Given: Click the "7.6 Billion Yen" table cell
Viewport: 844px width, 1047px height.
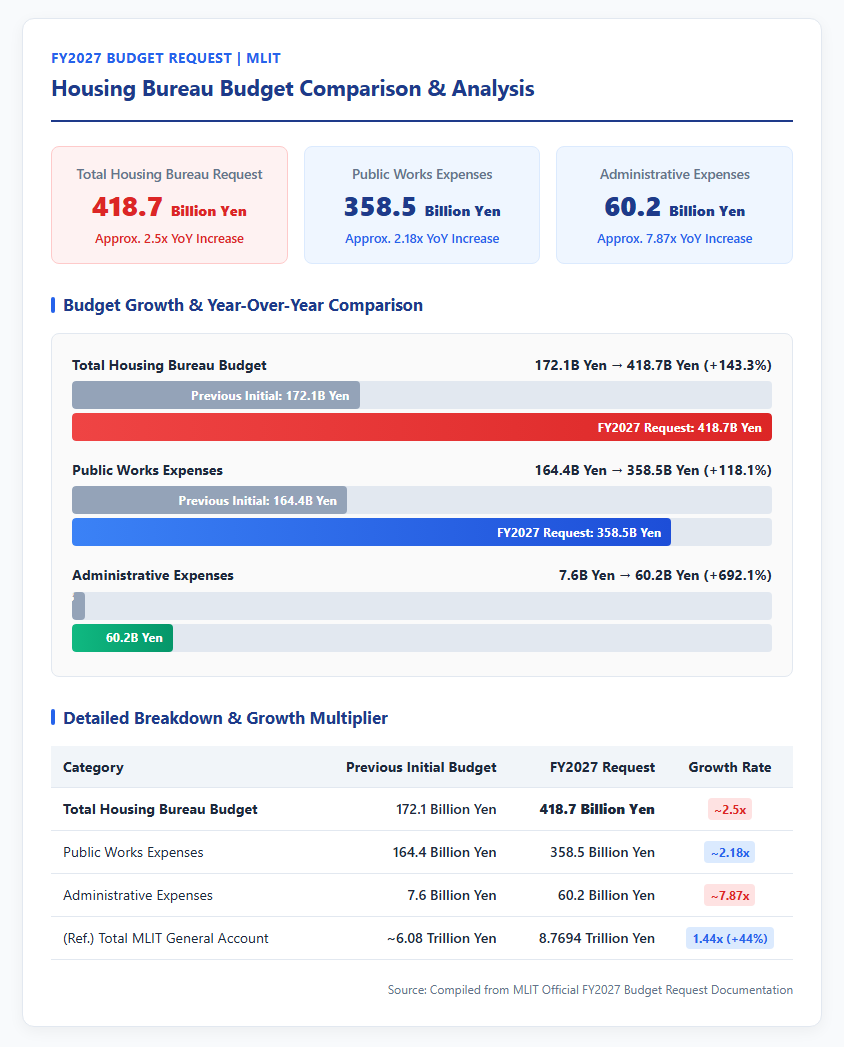Looking at the screenshot, I should pos(452,895).
